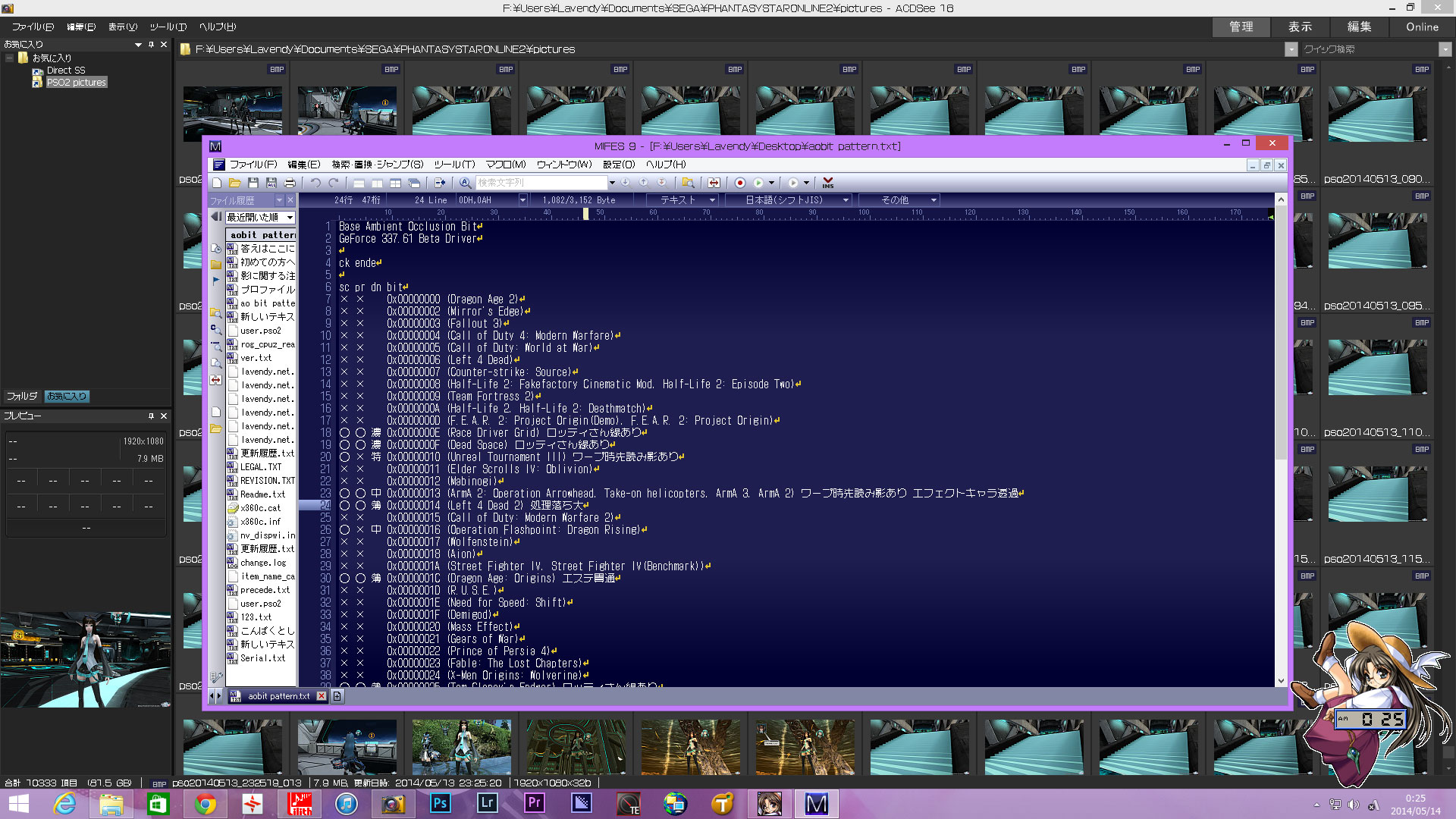Expand the search string history dropdown arrow

tap(612, 183)
